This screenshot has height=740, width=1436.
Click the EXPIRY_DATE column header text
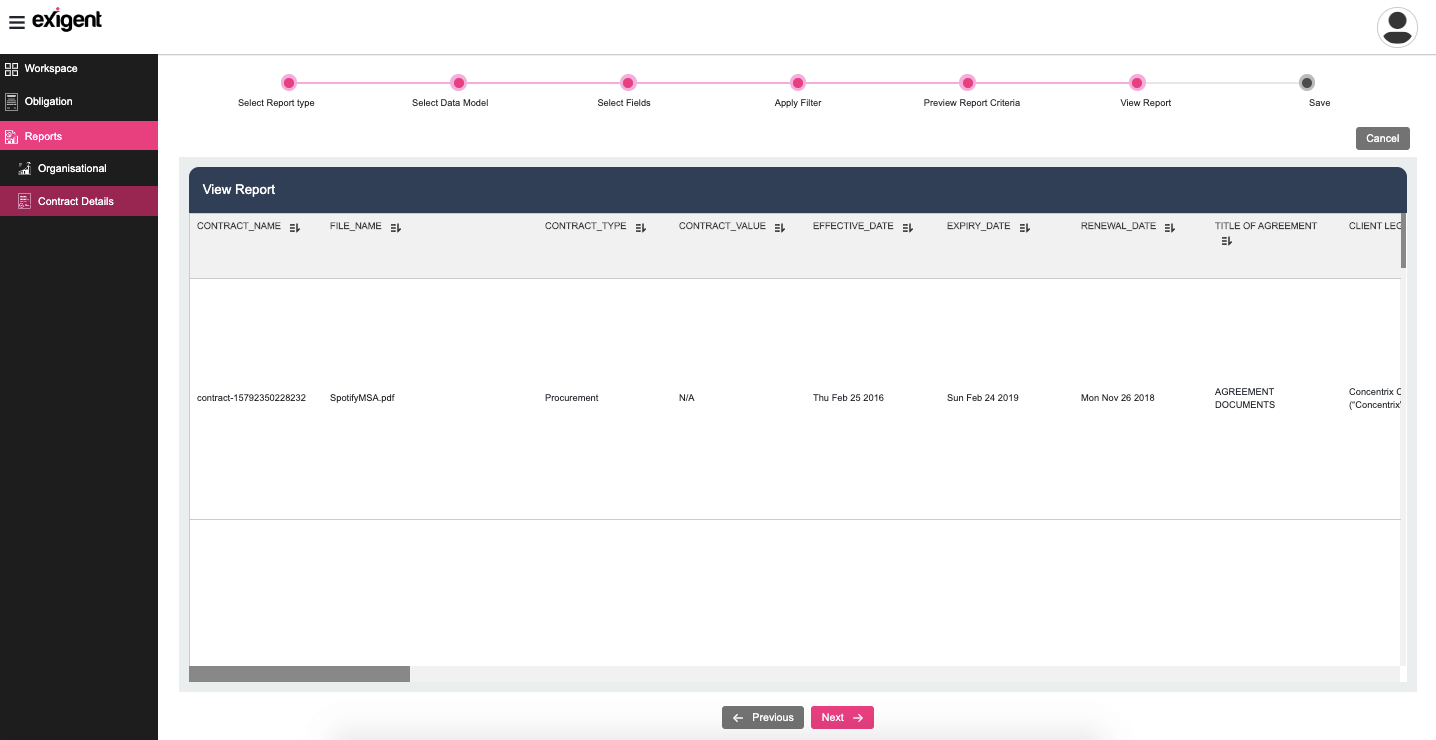pos(979,226)
